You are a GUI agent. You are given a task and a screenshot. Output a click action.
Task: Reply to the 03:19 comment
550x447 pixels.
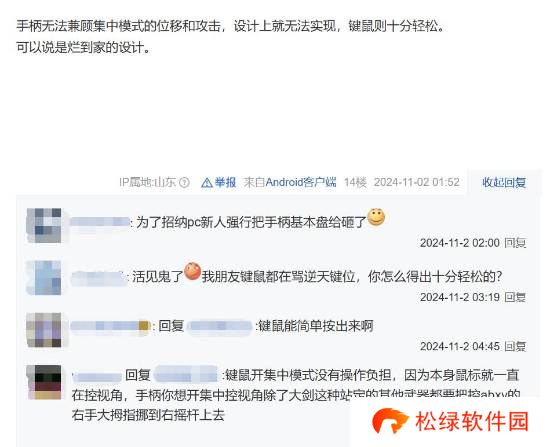515,297
